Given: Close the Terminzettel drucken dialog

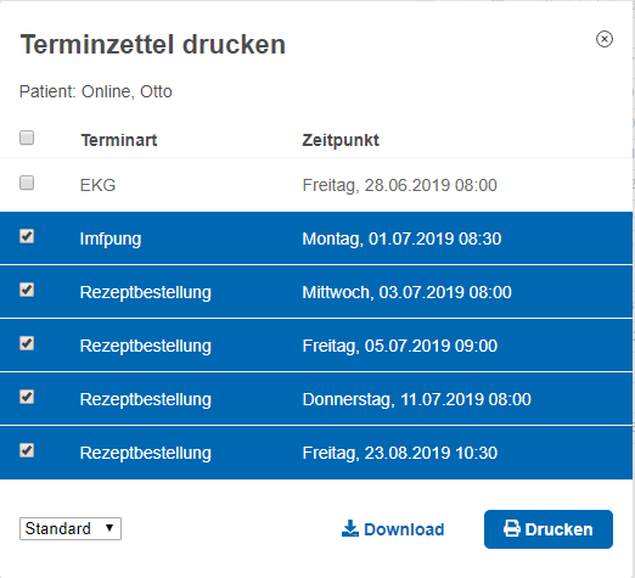Looking at the screenshot, I should [x=604, y=39].
